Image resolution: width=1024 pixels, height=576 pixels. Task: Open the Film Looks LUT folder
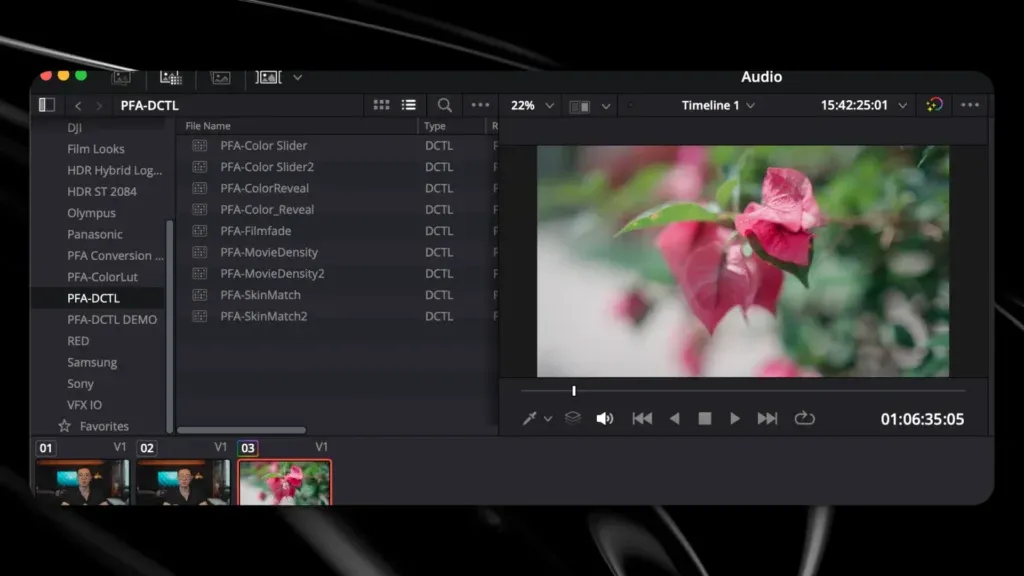tap(95, 149)
